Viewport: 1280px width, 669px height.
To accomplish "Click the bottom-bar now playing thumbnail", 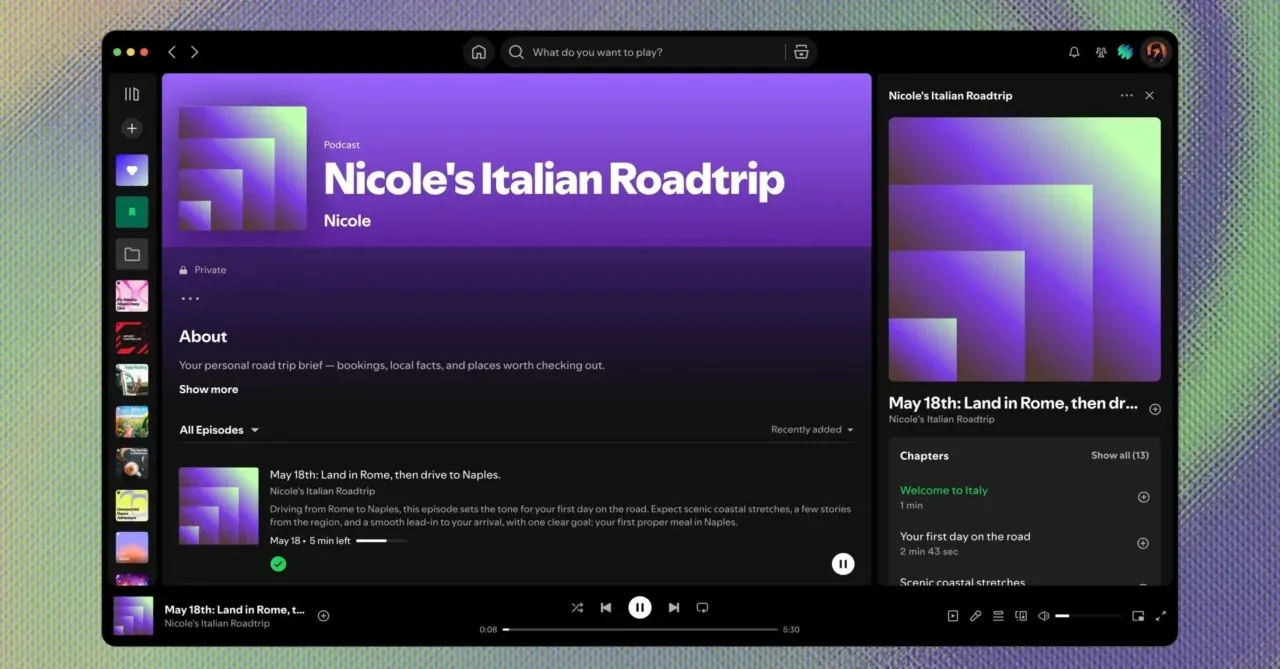I will click(133, 616).
